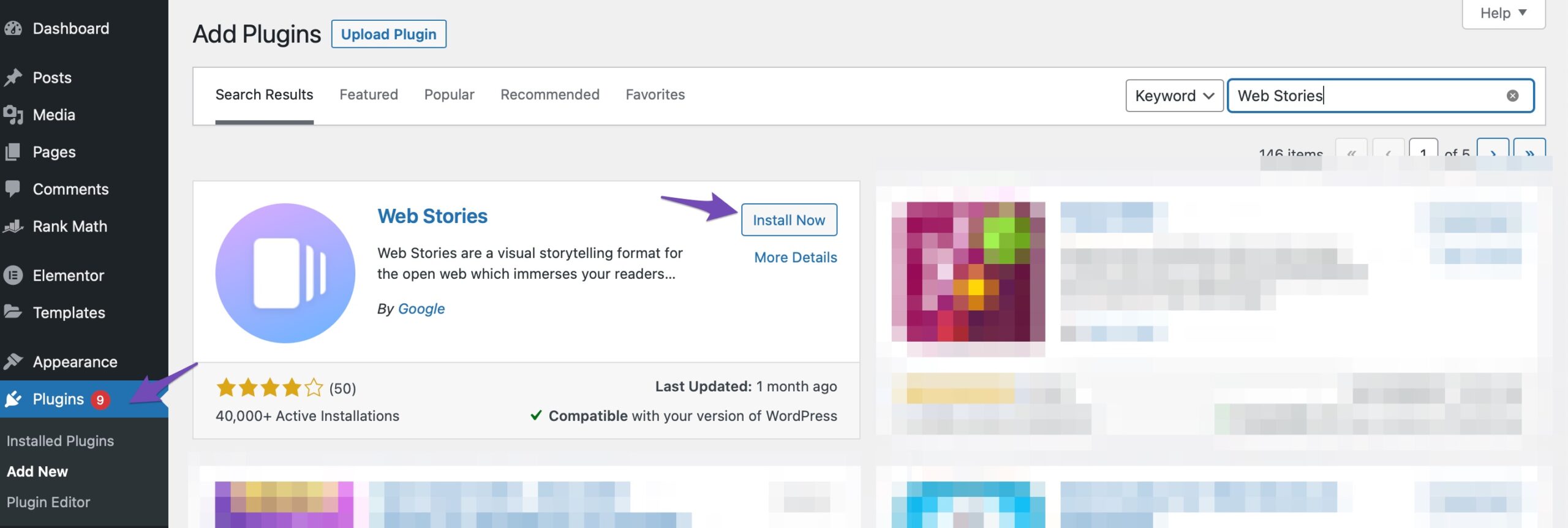Click the 'Last Updated: 1 month ago' text
The image size is (1568, 528).
[x=746, y=387]
